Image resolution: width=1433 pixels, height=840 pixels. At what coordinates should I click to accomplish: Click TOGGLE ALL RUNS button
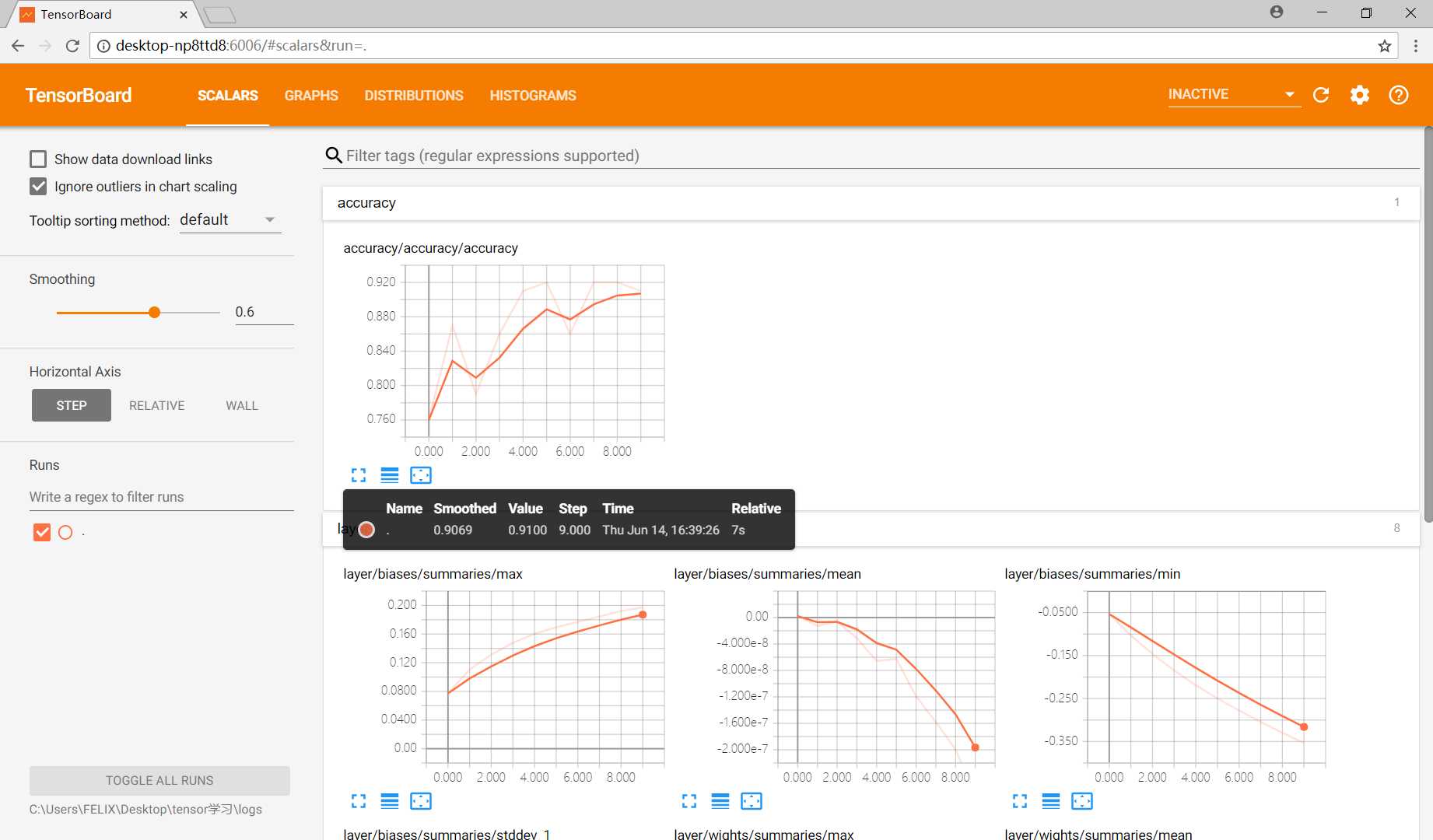(159, 780)
